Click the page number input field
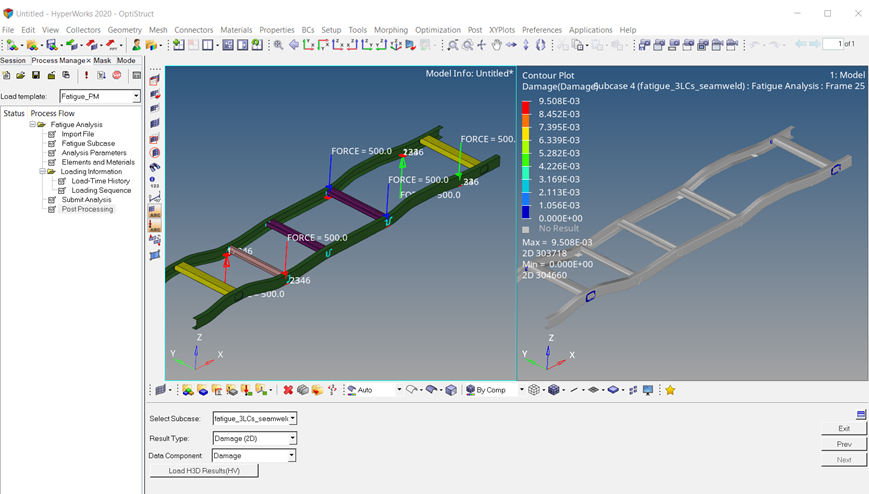 pyautogui.click(x=832, y=44)
